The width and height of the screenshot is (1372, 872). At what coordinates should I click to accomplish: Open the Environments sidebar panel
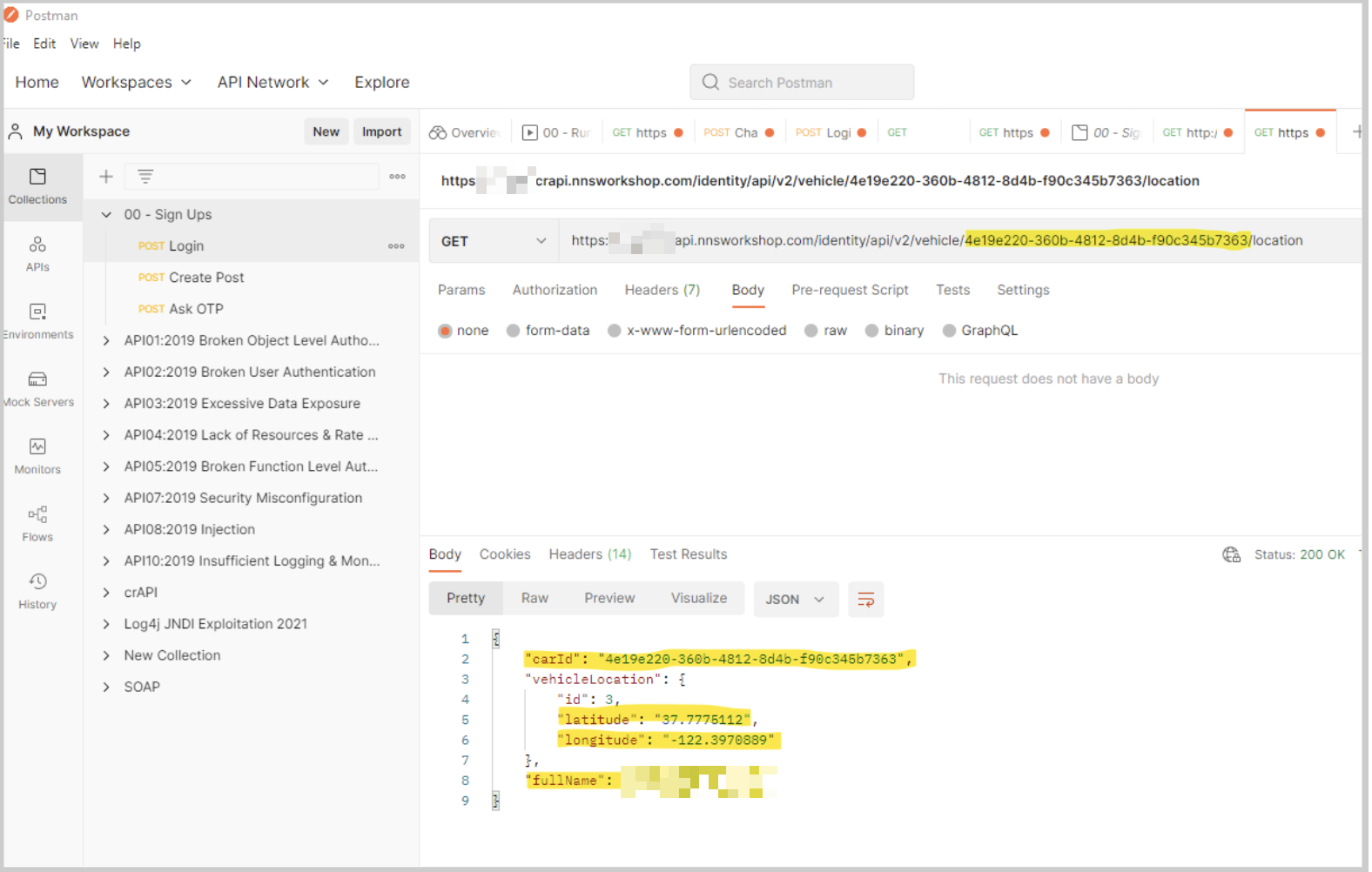tap(37, 321)
